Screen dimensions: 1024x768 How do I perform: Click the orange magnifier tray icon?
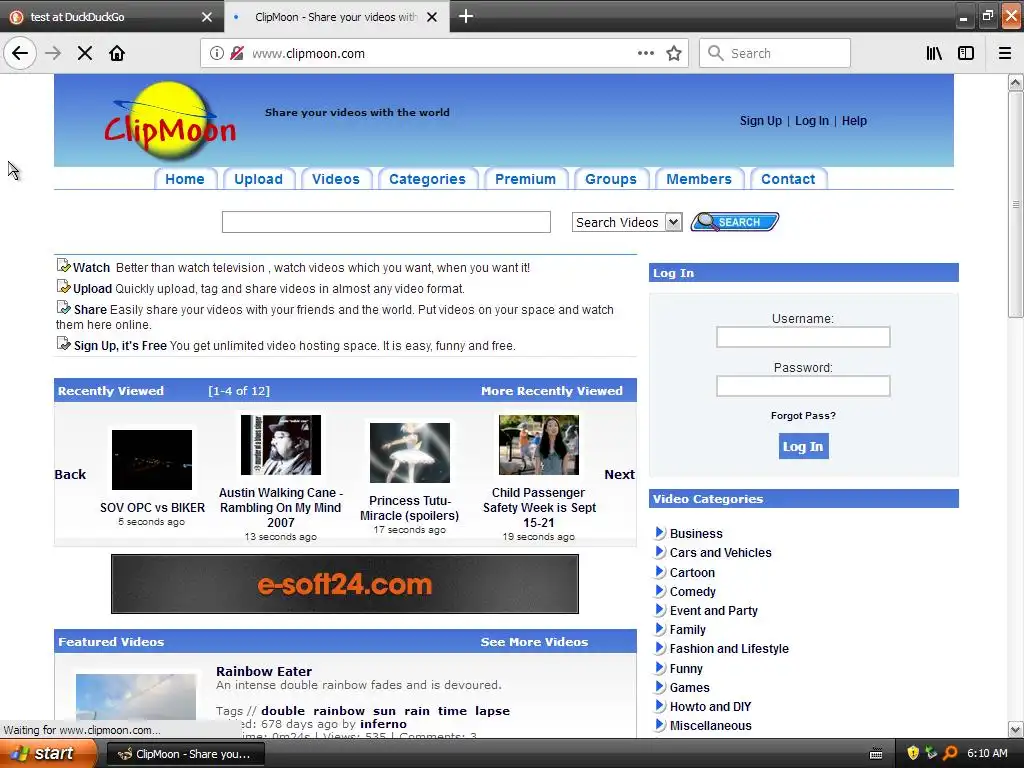coord(950,753)
